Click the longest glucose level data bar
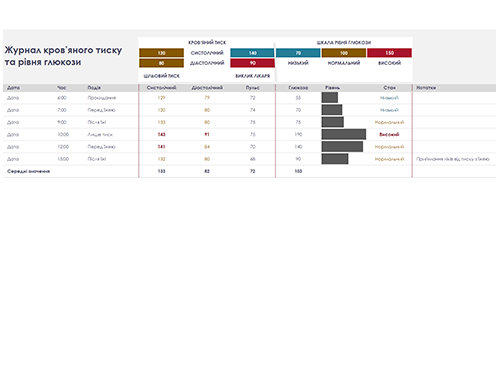The image size is (498, 382). pos(344,134)
